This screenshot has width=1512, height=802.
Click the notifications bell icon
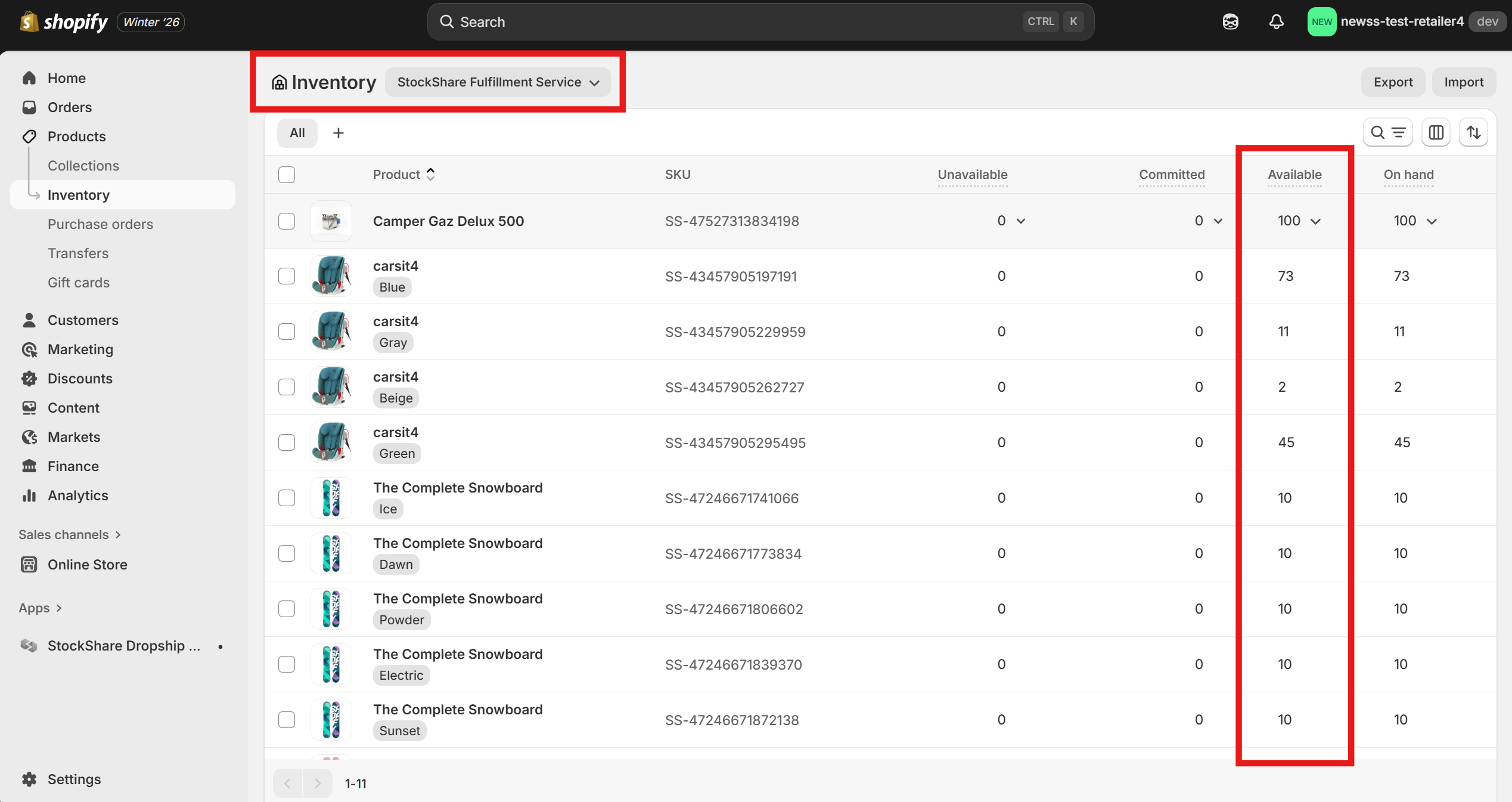coord(1276,22)
